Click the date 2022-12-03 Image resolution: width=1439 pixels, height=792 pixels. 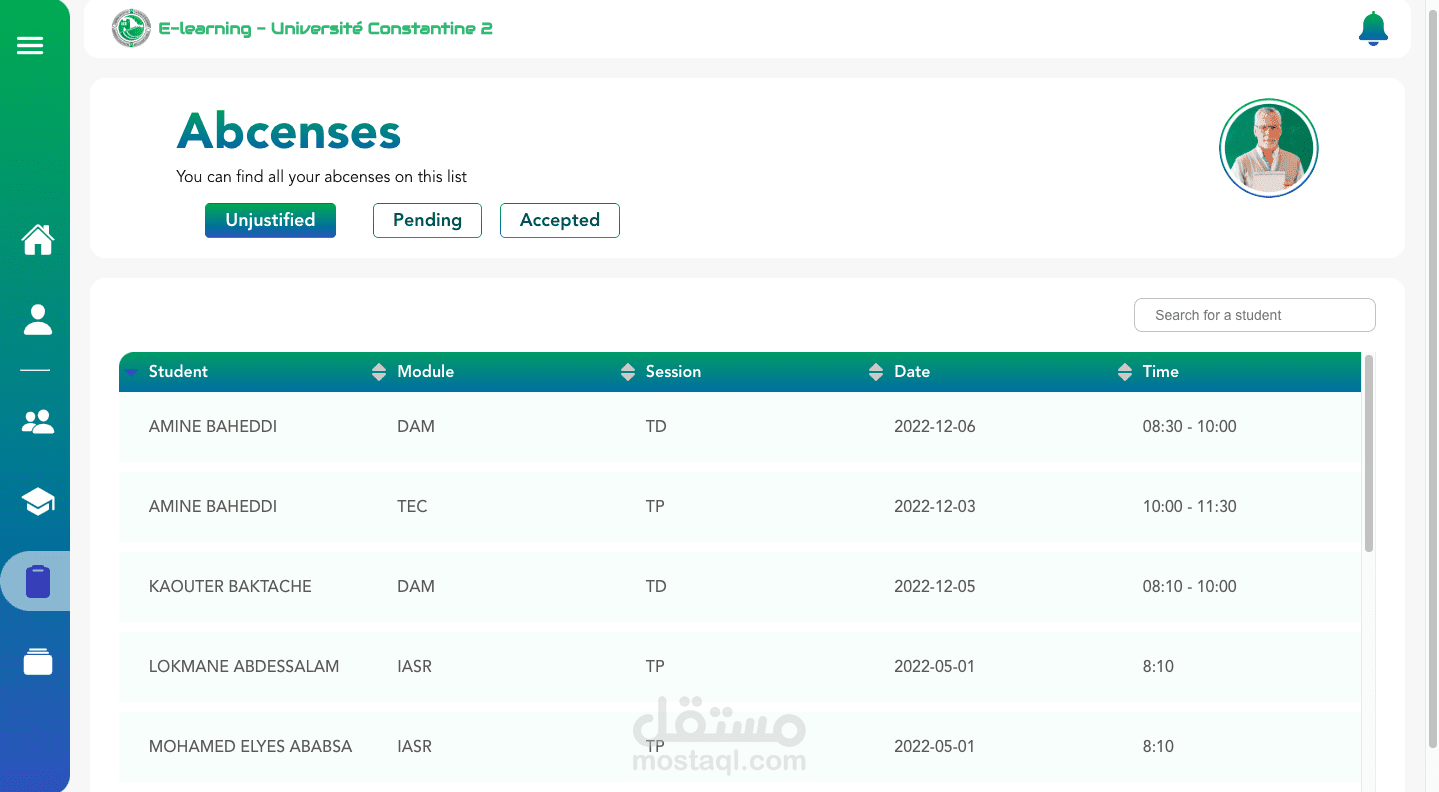point(934,506)
